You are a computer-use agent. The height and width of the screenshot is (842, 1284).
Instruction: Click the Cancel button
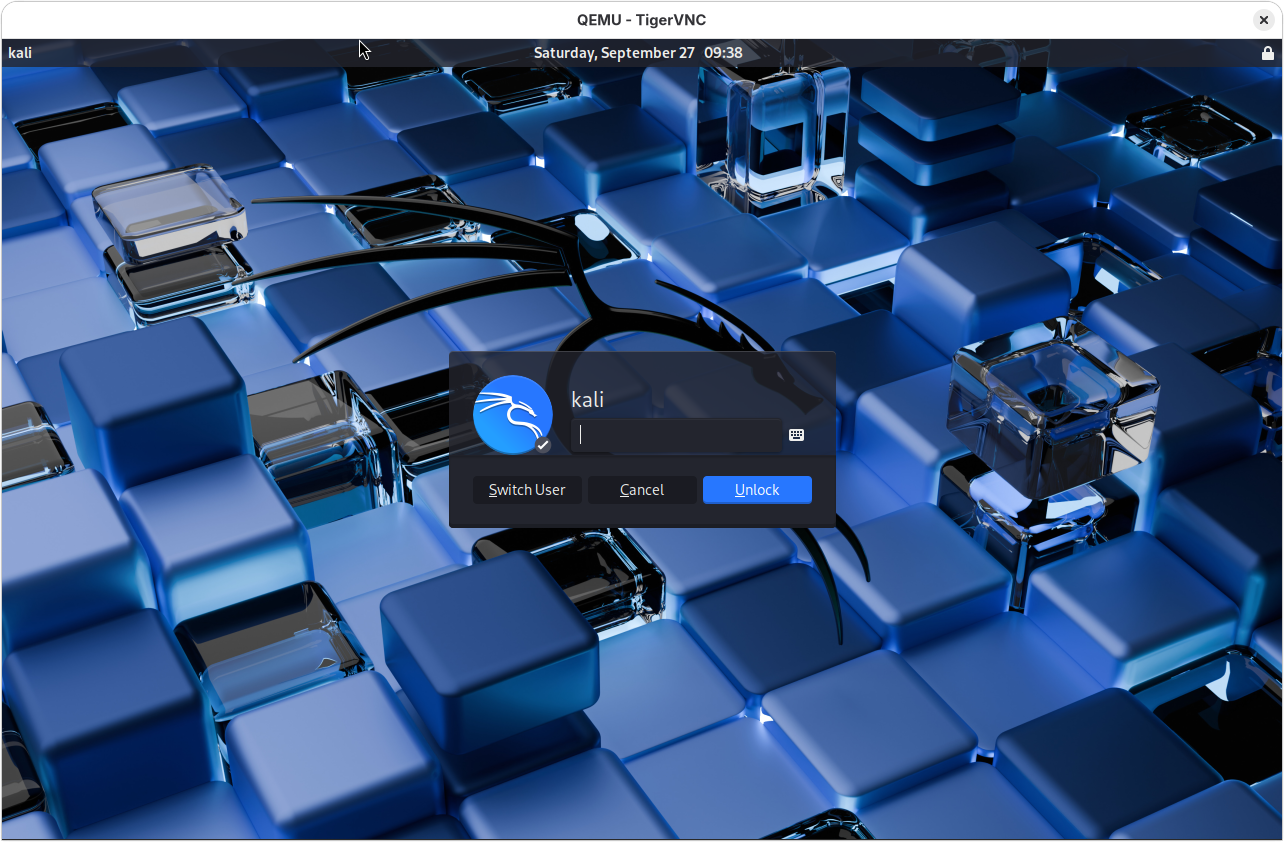pos(641,489)
